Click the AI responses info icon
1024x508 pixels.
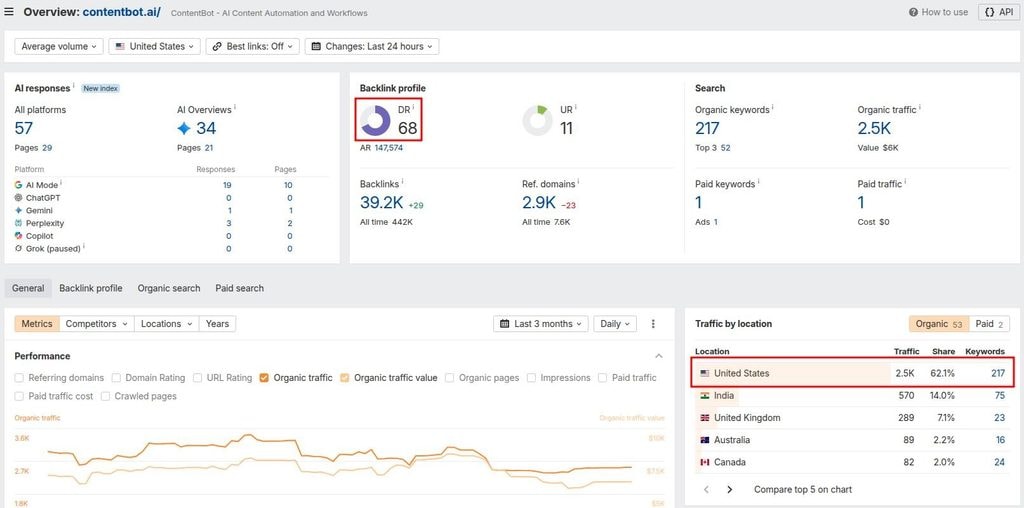tap(74, 86)
